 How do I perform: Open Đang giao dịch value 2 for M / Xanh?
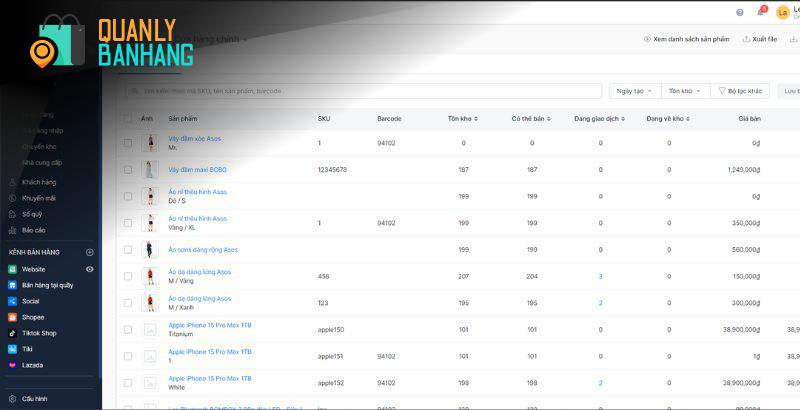click(601, 303)
